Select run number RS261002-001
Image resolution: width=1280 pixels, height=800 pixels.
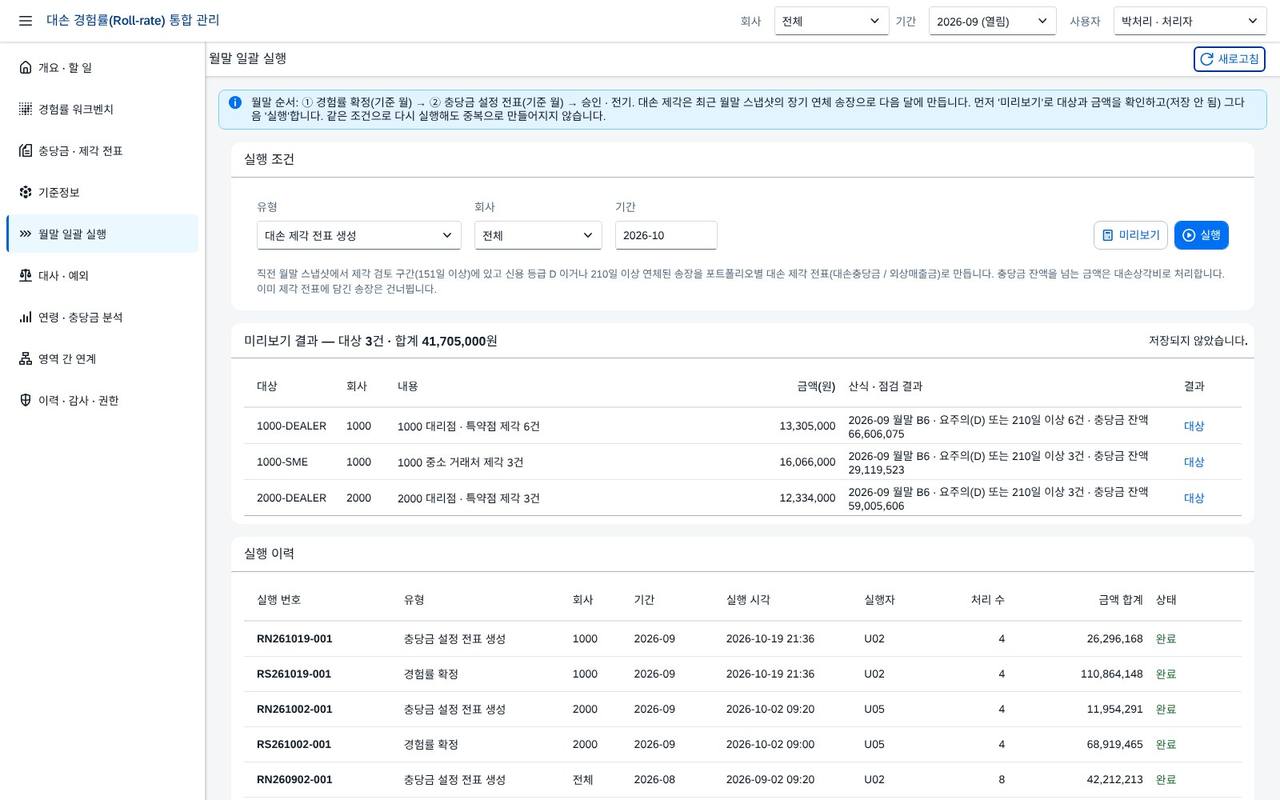click(294, 744)
